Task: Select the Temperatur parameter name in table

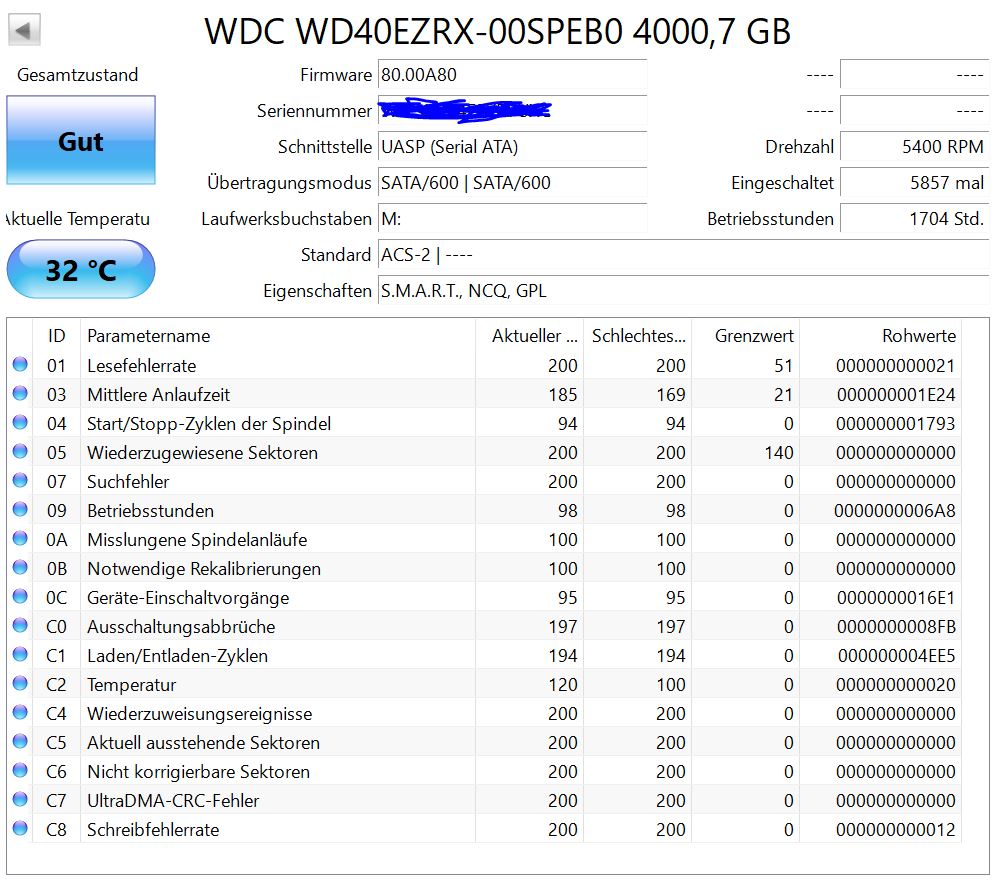Action: tap(132, 685)
